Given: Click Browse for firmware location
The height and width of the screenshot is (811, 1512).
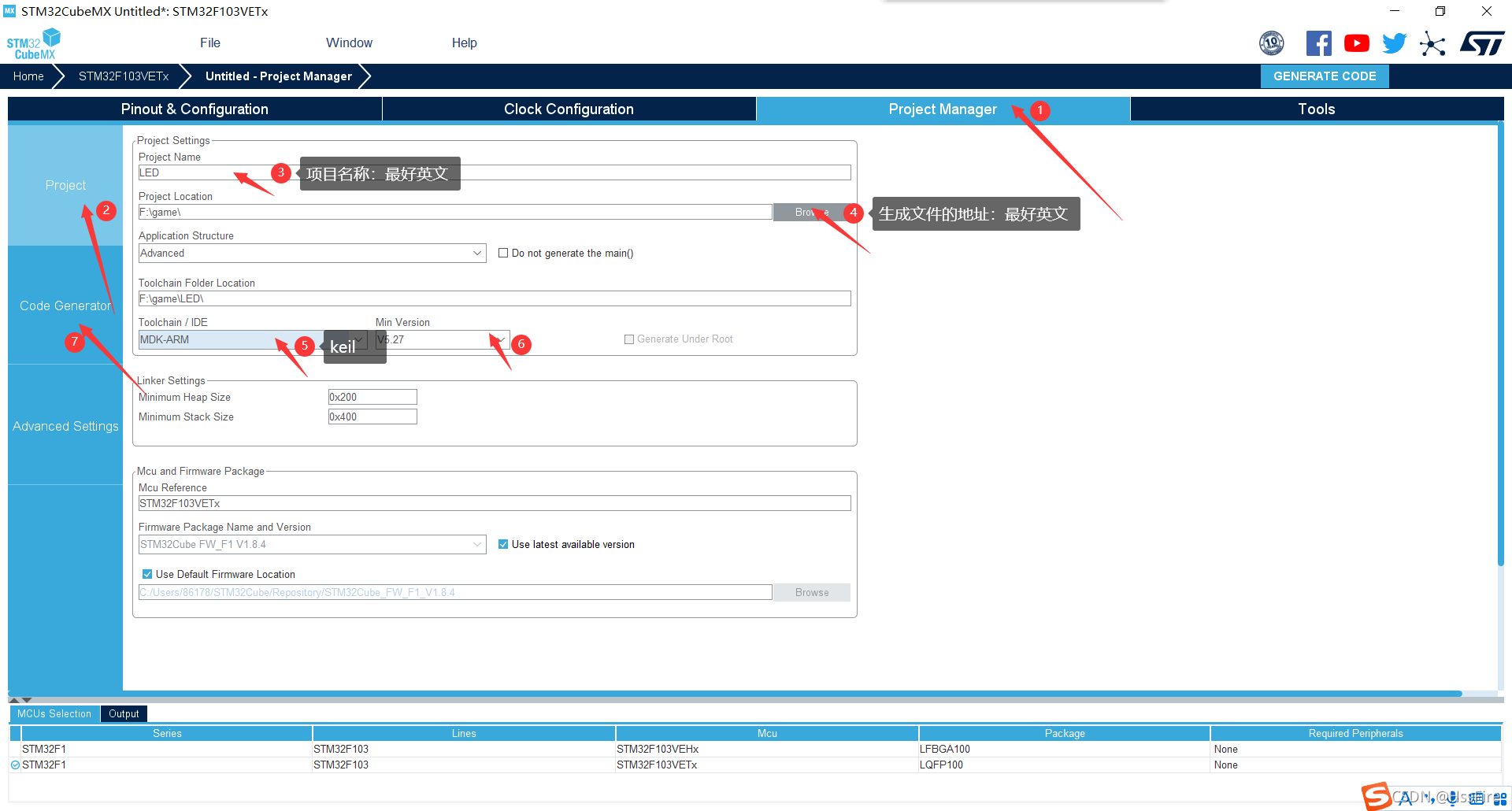Looking at the screenshot, I should 812,592.
